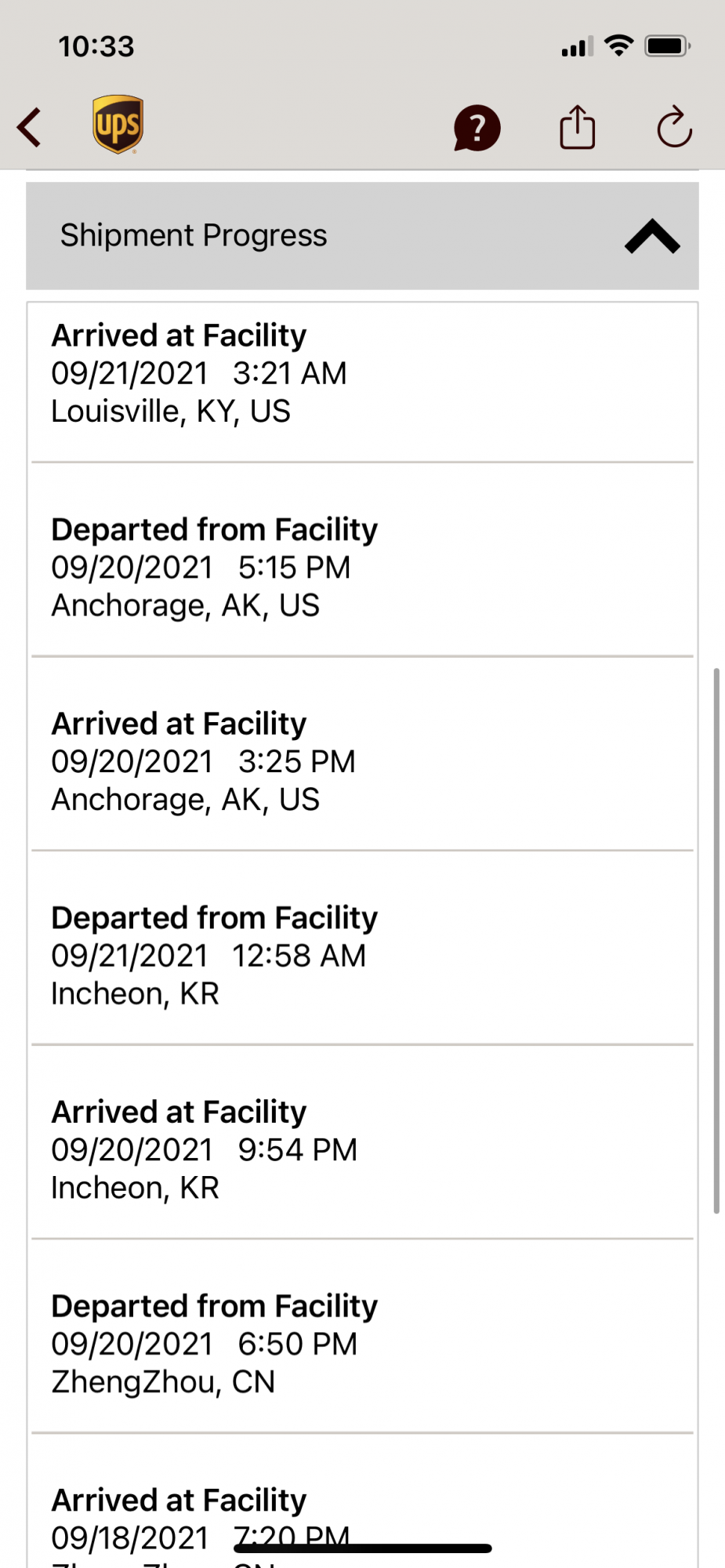Click the vertical scrollbar on right edge
This screenshot has height=1568, width=725.
(x=716, y=941)
